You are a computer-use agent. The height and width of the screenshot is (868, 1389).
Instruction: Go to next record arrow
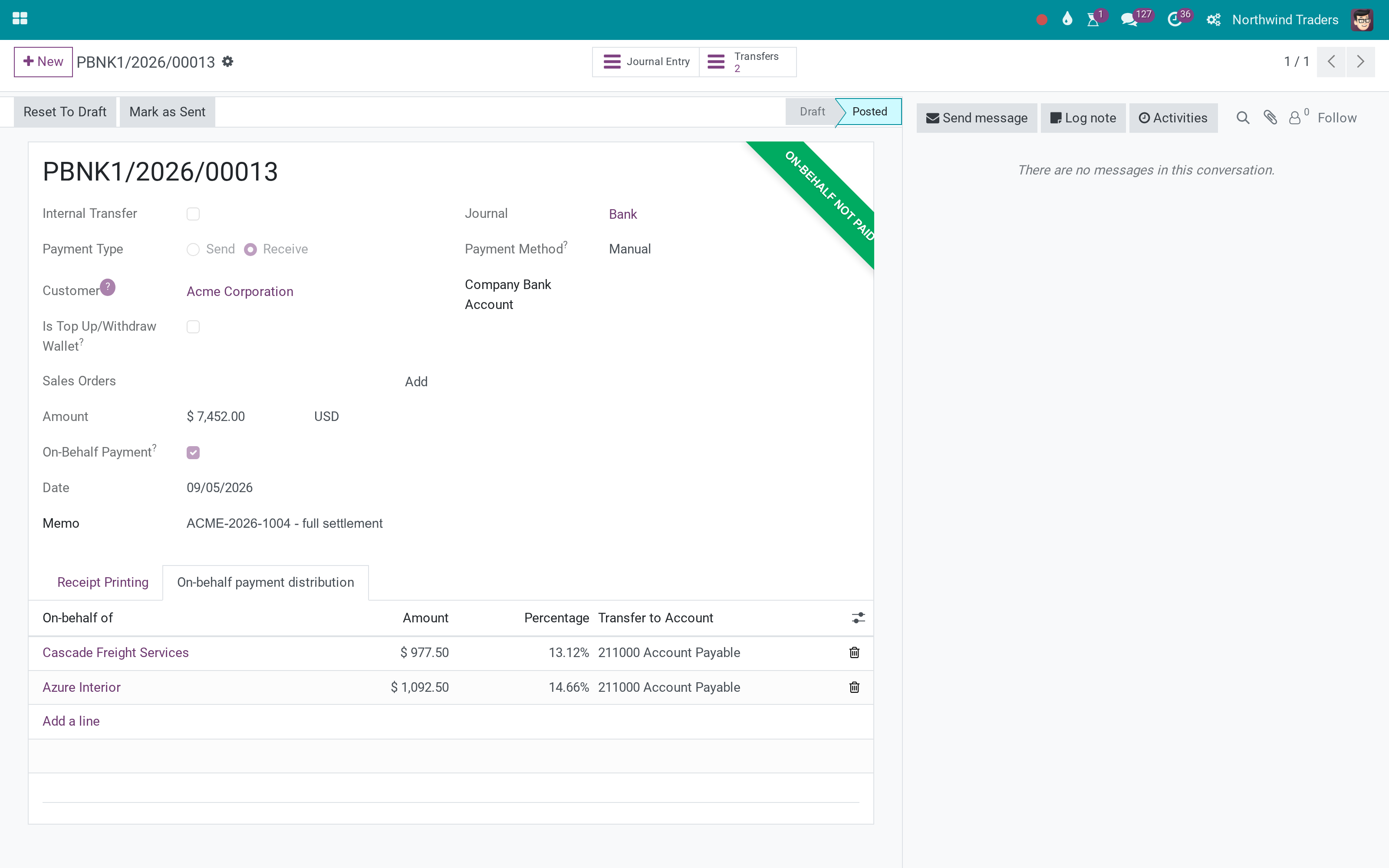[x=1360, y=62]
